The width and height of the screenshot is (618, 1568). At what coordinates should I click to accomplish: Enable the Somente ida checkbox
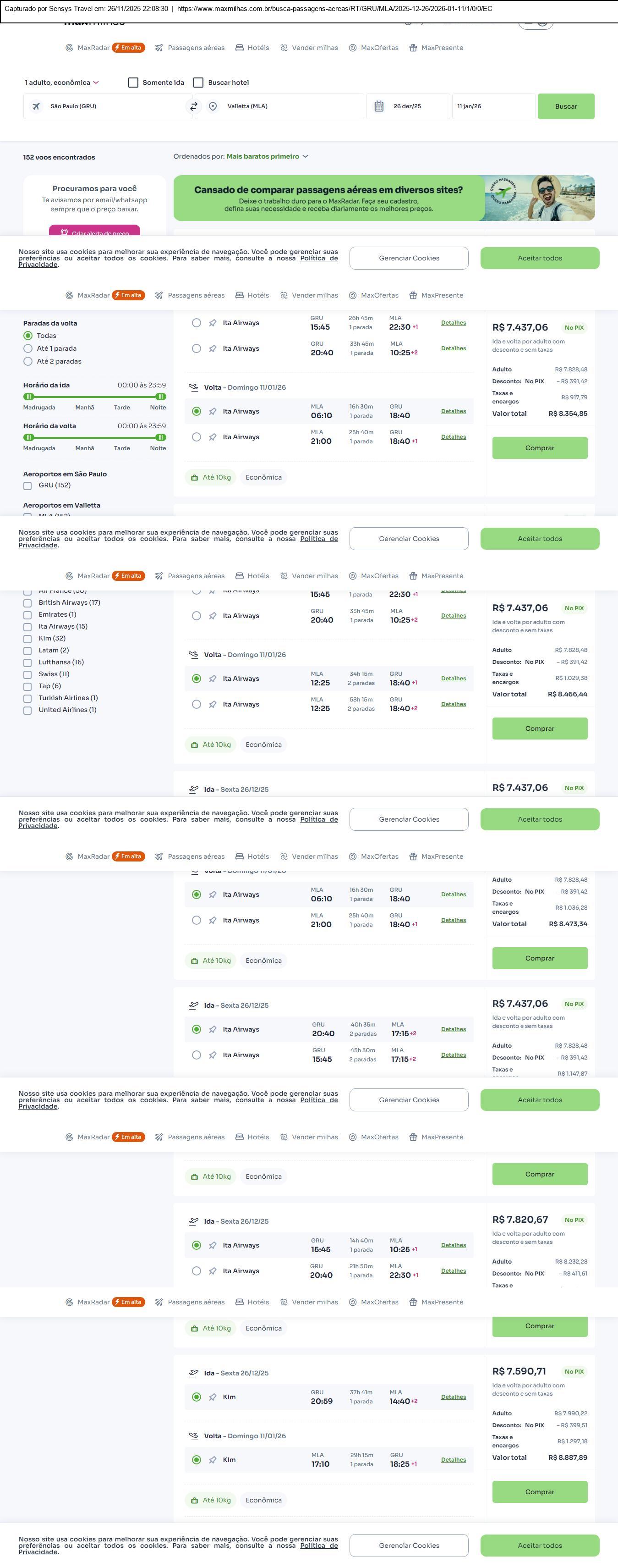tap(133, 83)
